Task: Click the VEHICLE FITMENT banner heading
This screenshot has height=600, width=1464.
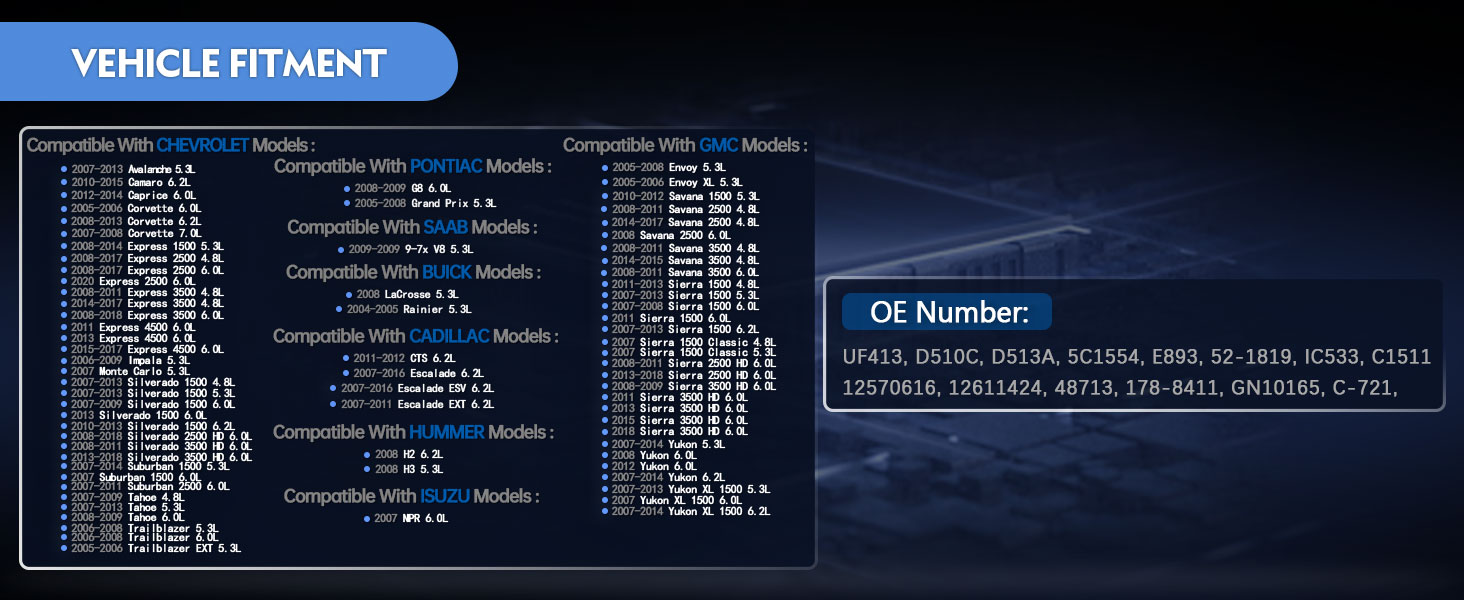Action: (228, 63)
